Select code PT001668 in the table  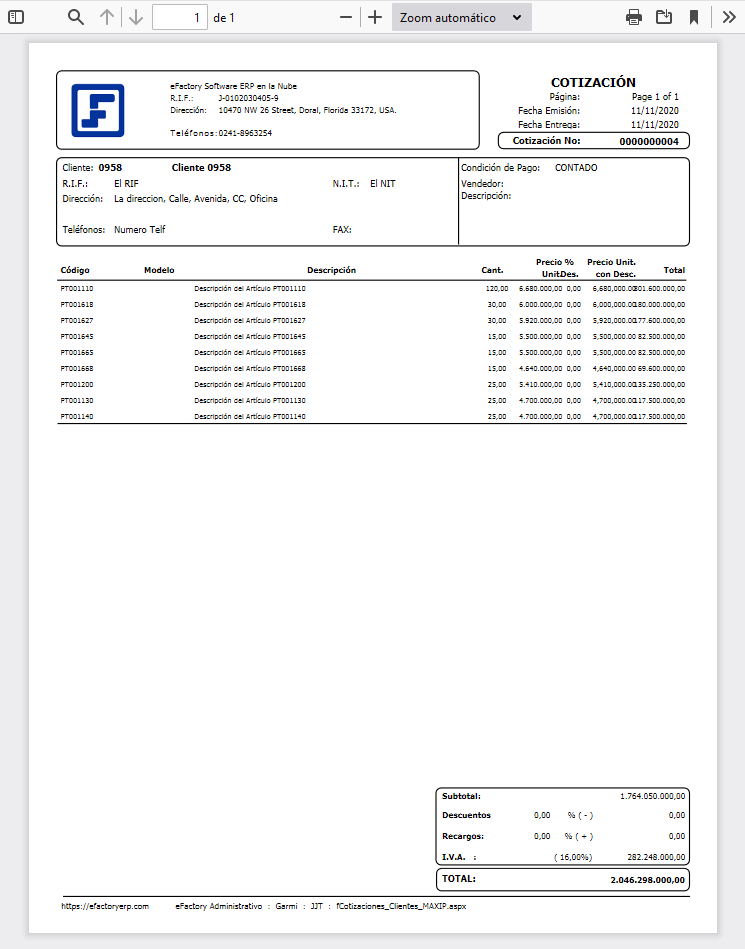point(77,369)
